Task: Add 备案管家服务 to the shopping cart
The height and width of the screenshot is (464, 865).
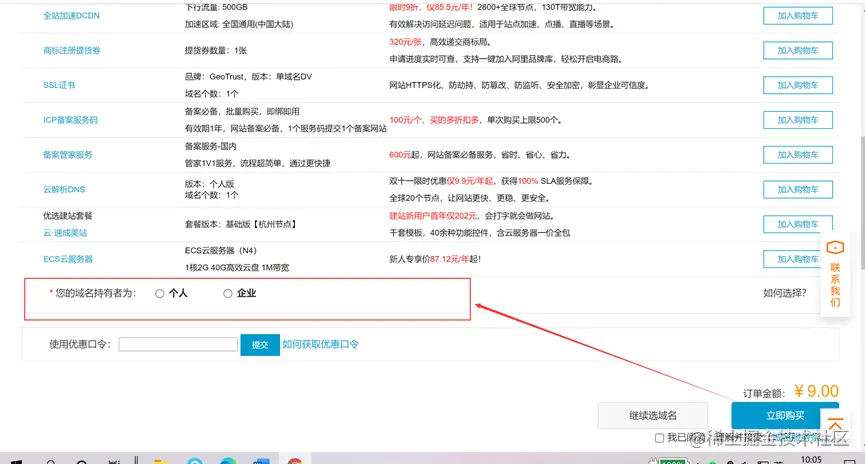Action: pos(798,154)
